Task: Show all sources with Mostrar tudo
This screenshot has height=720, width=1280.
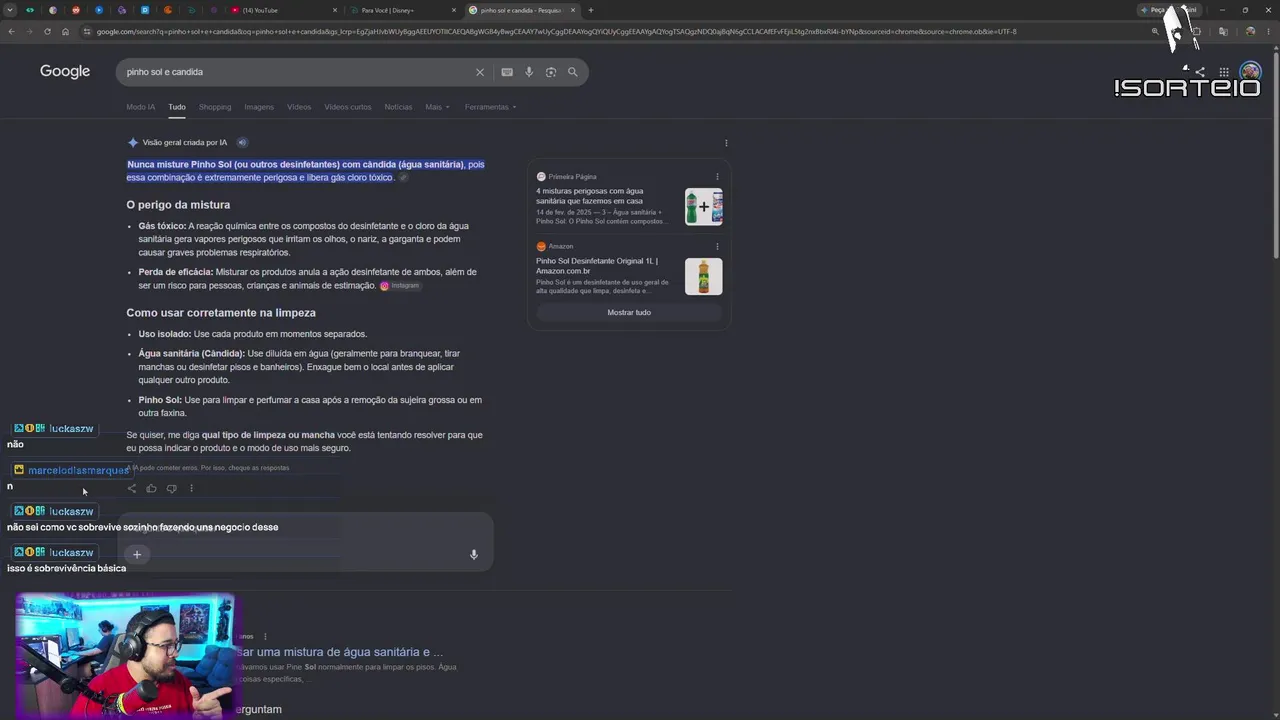Action: 629,312
